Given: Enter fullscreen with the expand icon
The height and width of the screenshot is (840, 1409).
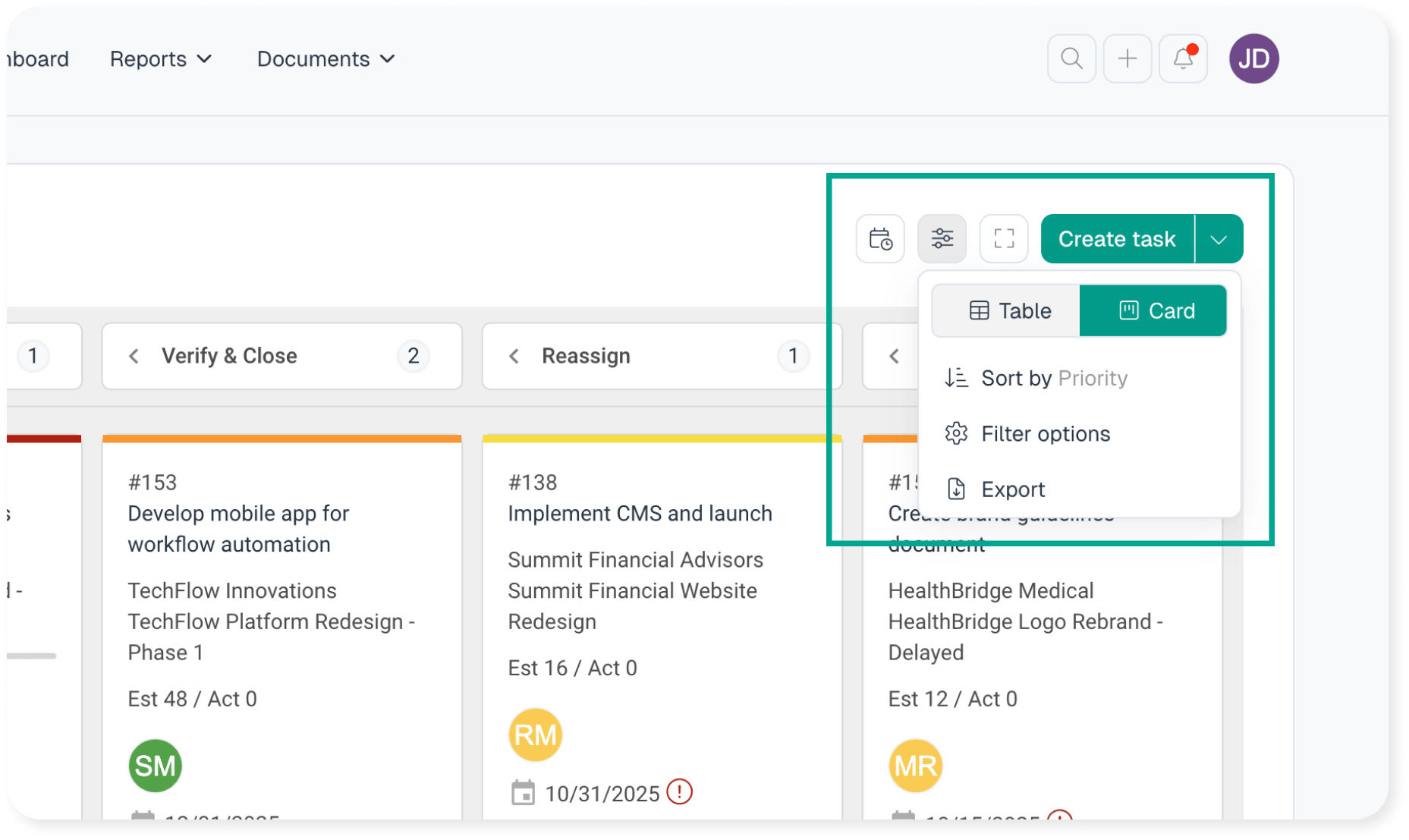Looking at the screenshot, I should [1004, 239].
